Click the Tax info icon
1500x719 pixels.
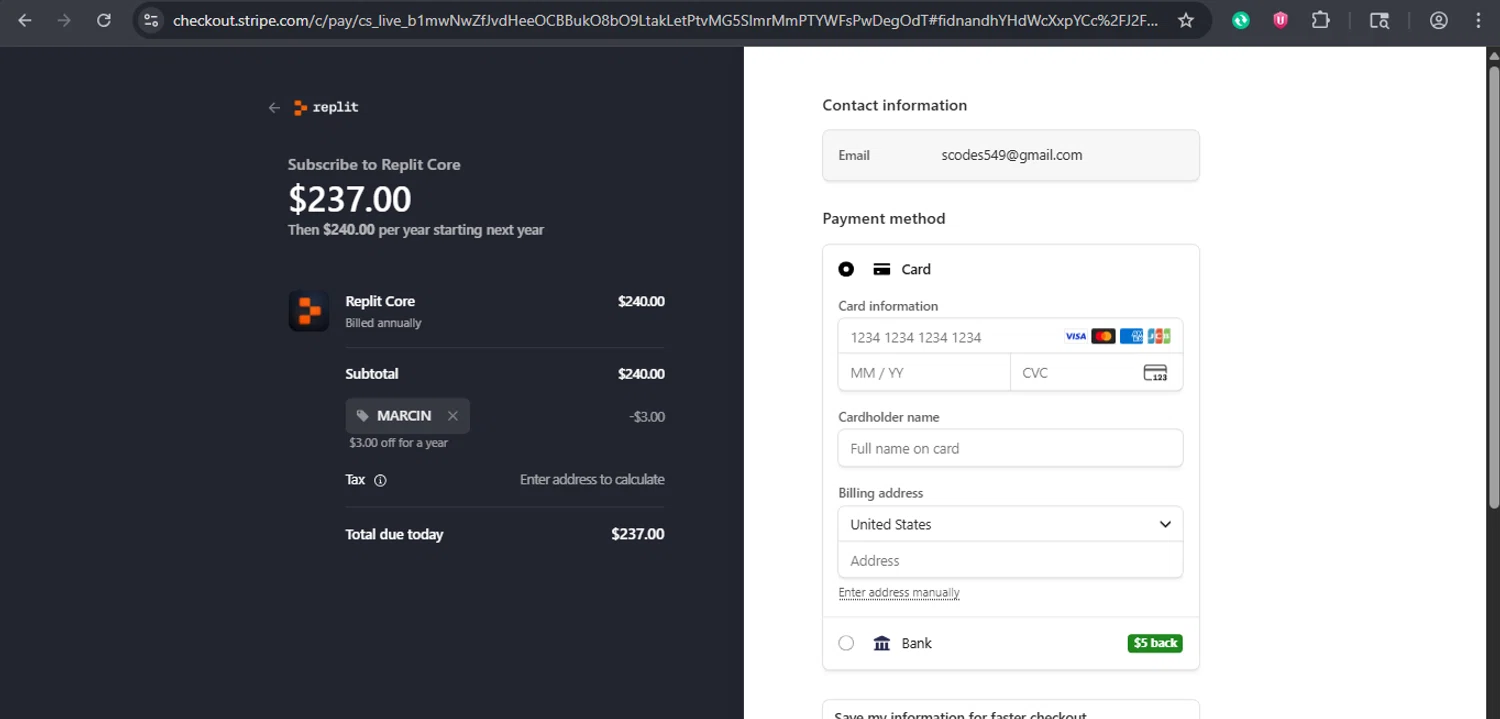[380, 480]
